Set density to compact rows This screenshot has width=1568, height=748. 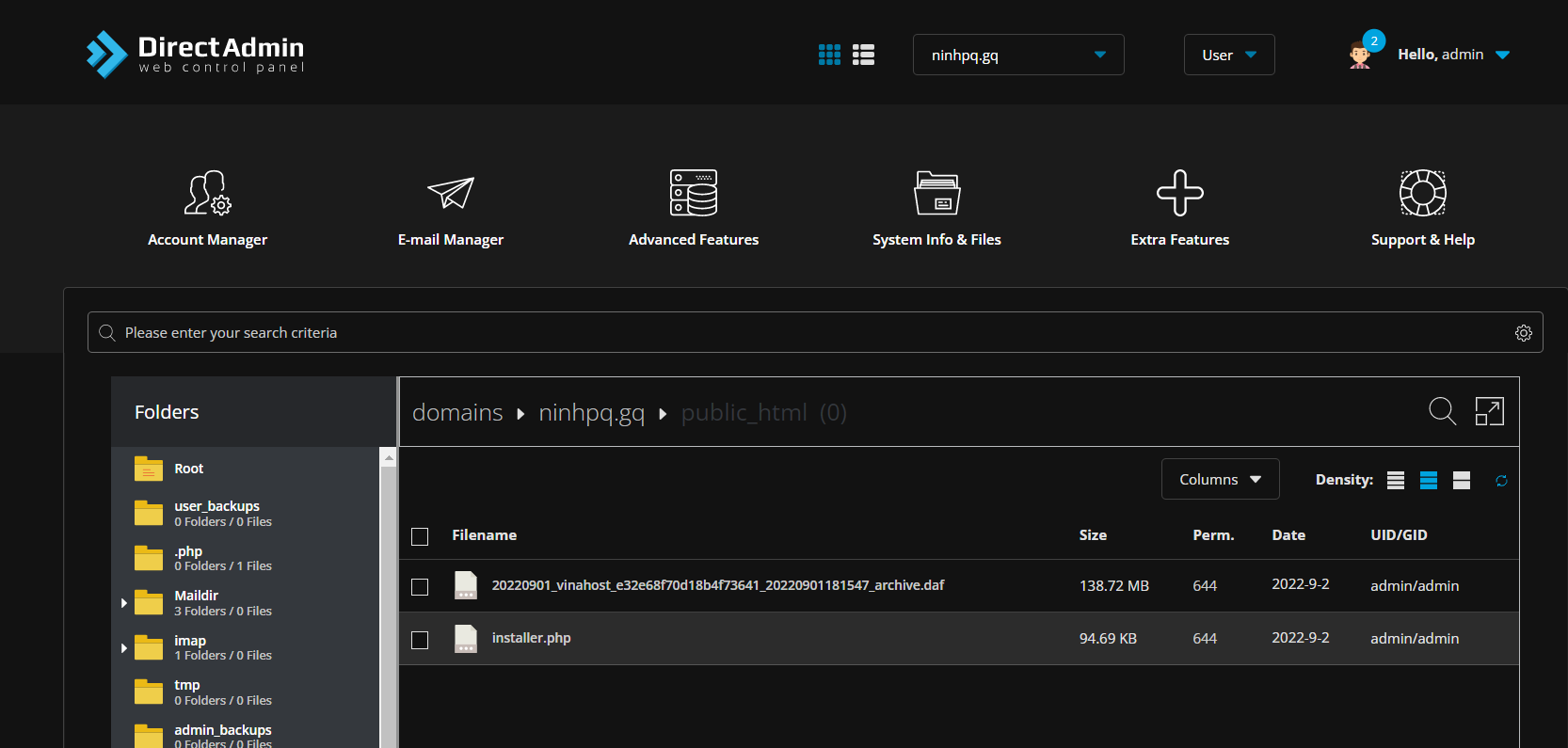(1396, 481)
